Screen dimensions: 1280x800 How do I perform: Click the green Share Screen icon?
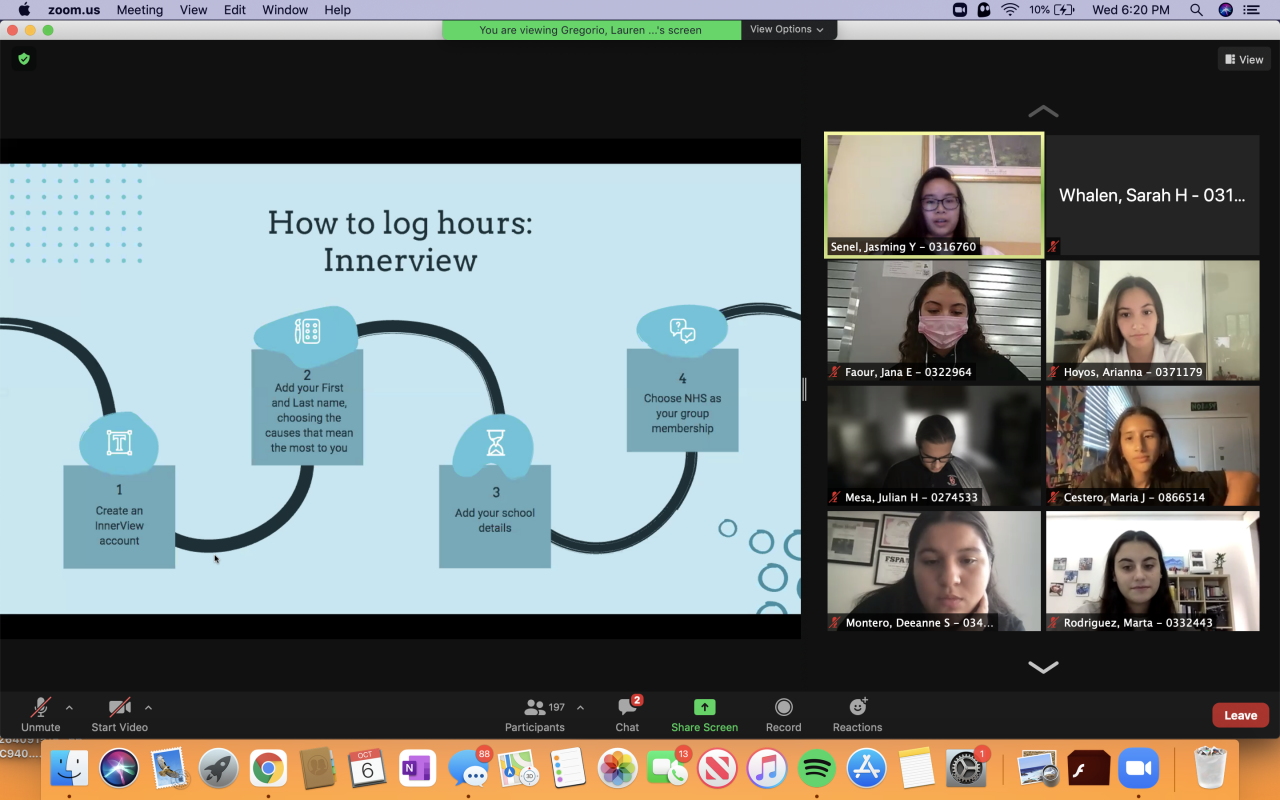click(x=705, y=707)
